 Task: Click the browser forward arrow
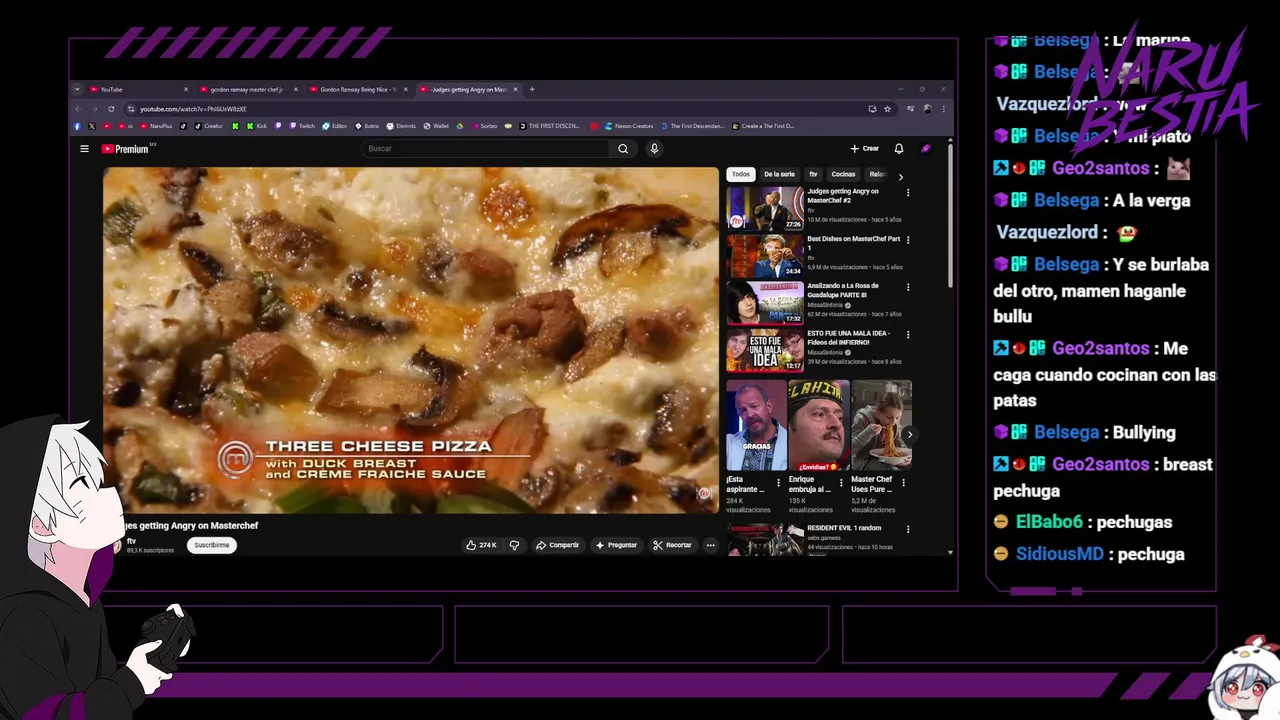click(x=94, y=109)
